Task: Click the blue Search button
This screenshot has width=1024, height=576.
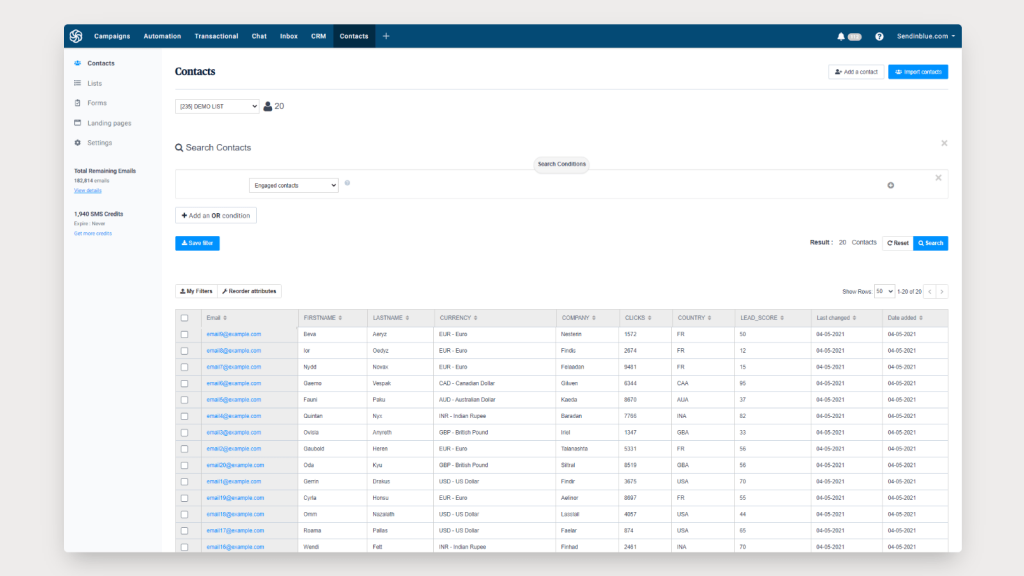Action: click(931, 243)
